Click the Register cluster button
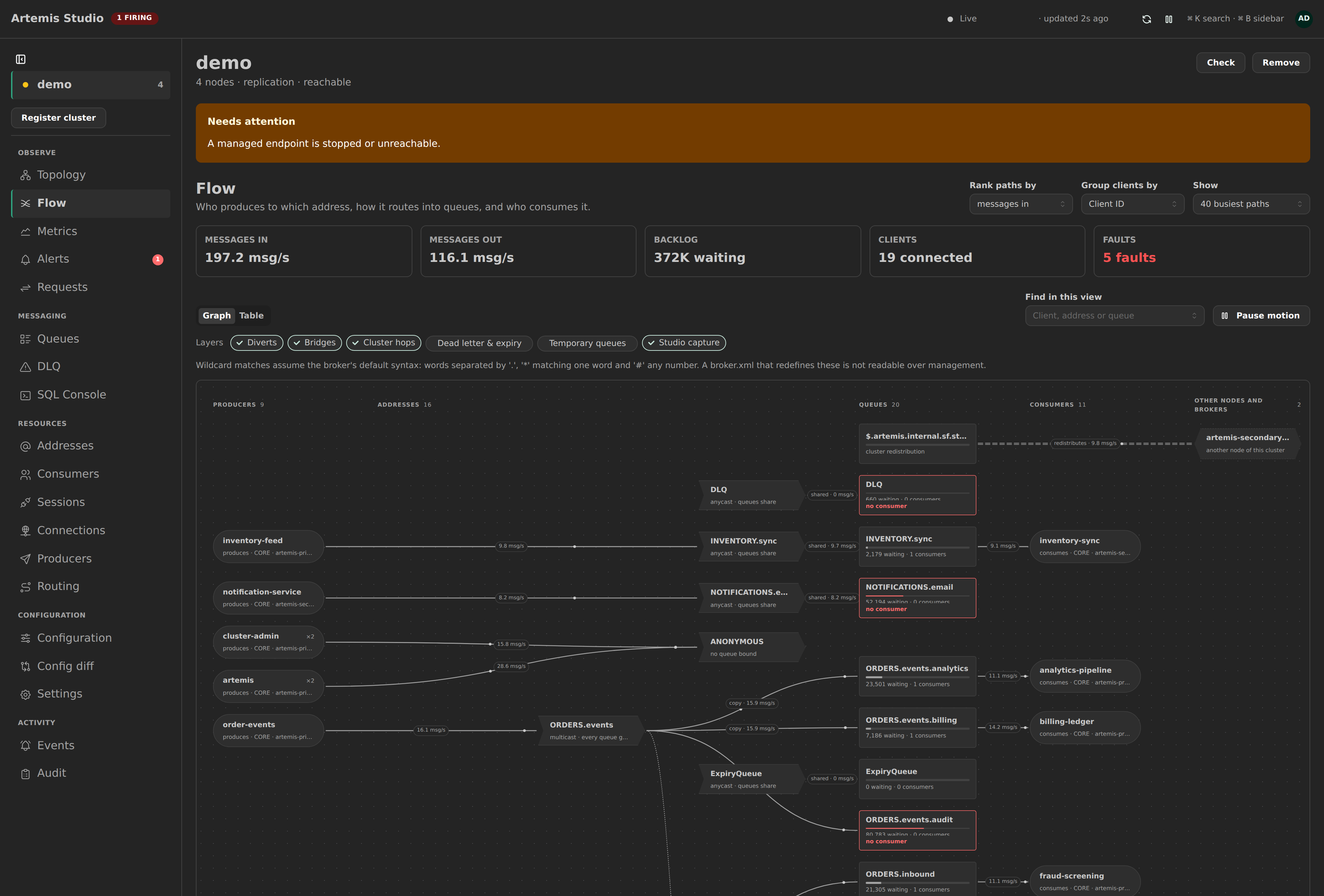1324x896 pixels. [59, 118]
